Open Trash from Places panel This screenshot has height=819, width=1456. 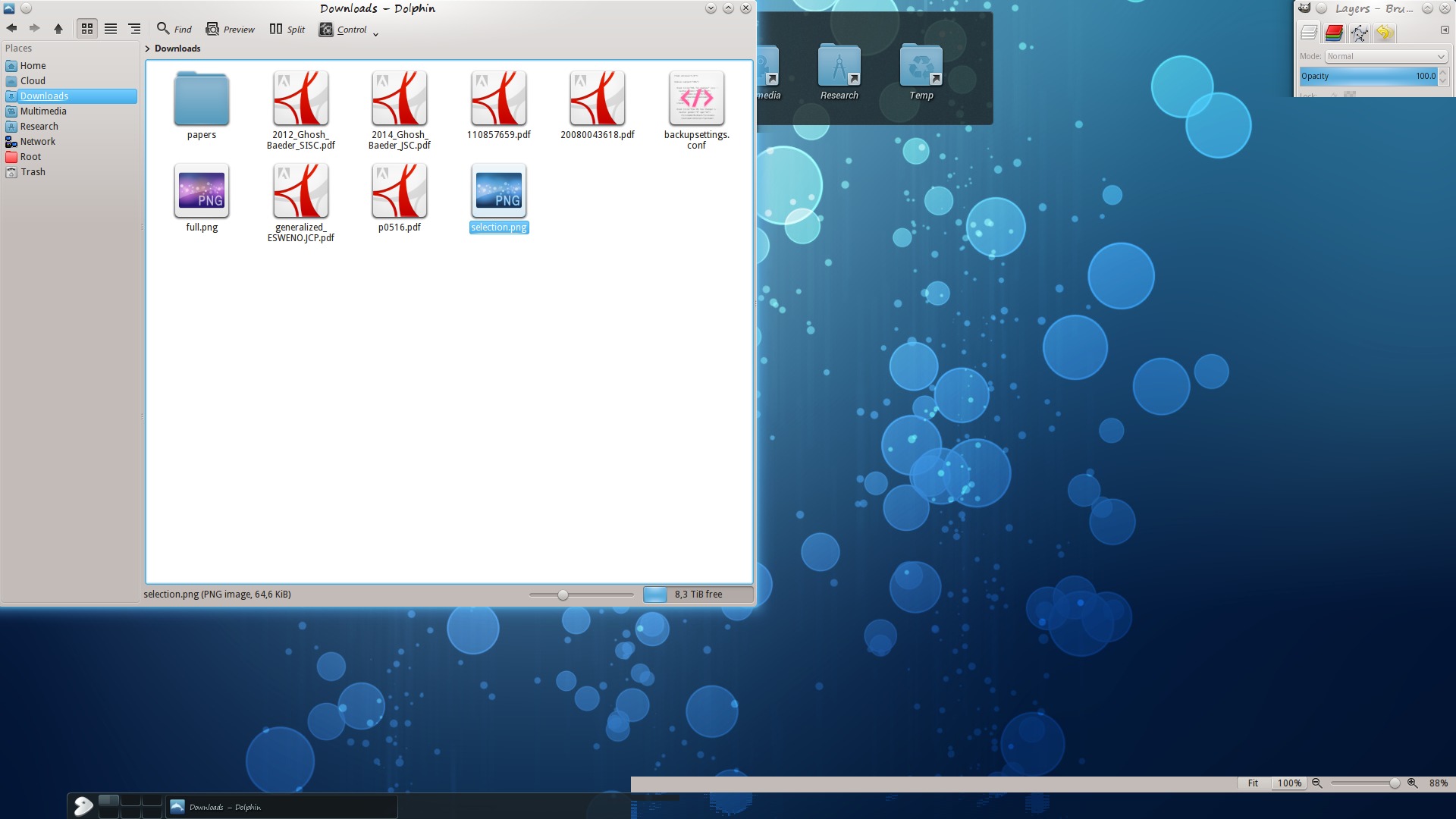click(33, 172)
